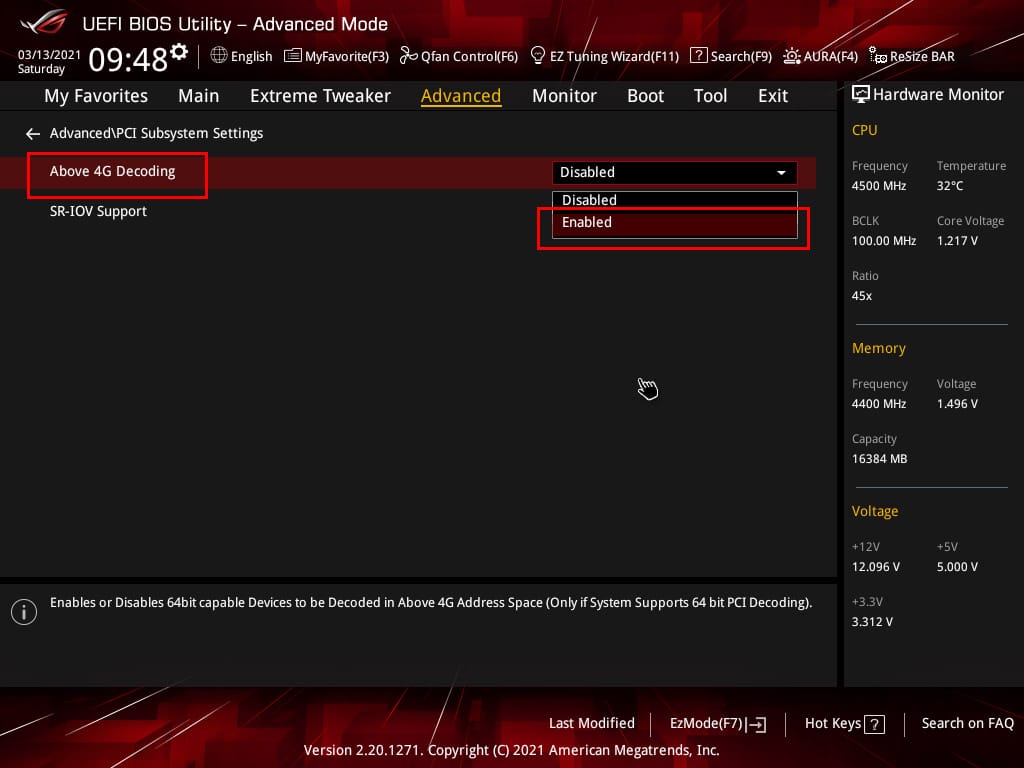Click the 03/13/2021 date
Image resolution: width=1024 pixels, height=768 pixels.
pos(49,54)
